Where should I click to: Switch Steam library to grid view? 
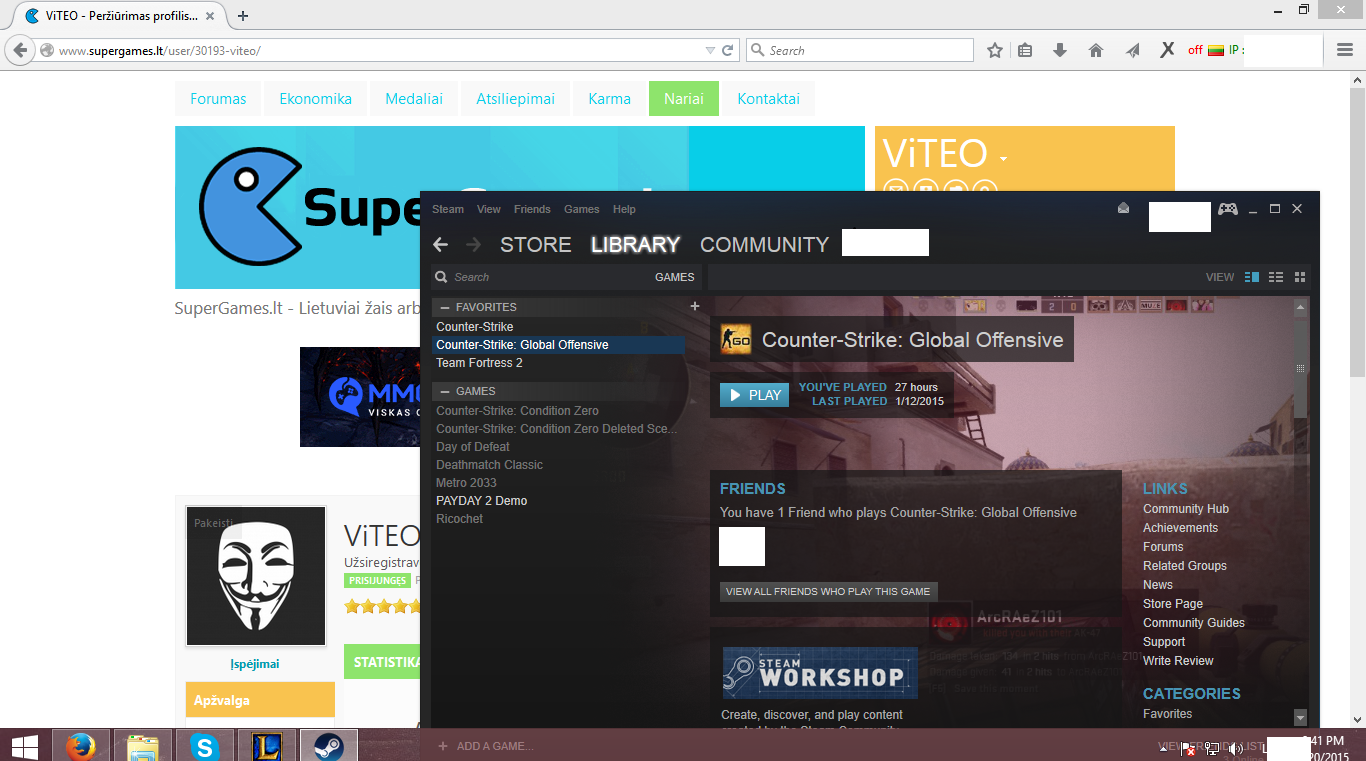pyautogui.click(x=1300, y=277)
